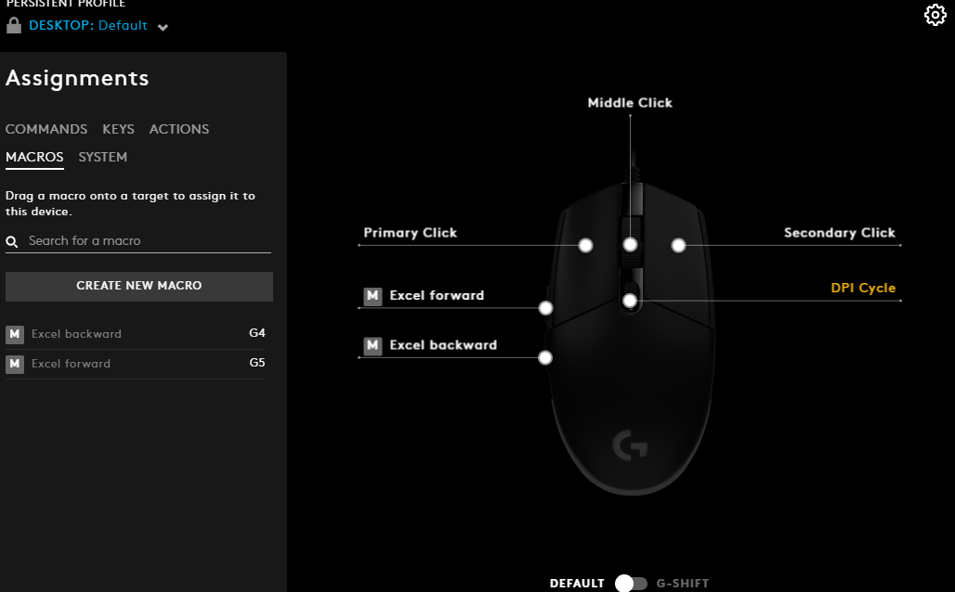Switch to the ACTIONS tab
955x592 pixels.
179,129
